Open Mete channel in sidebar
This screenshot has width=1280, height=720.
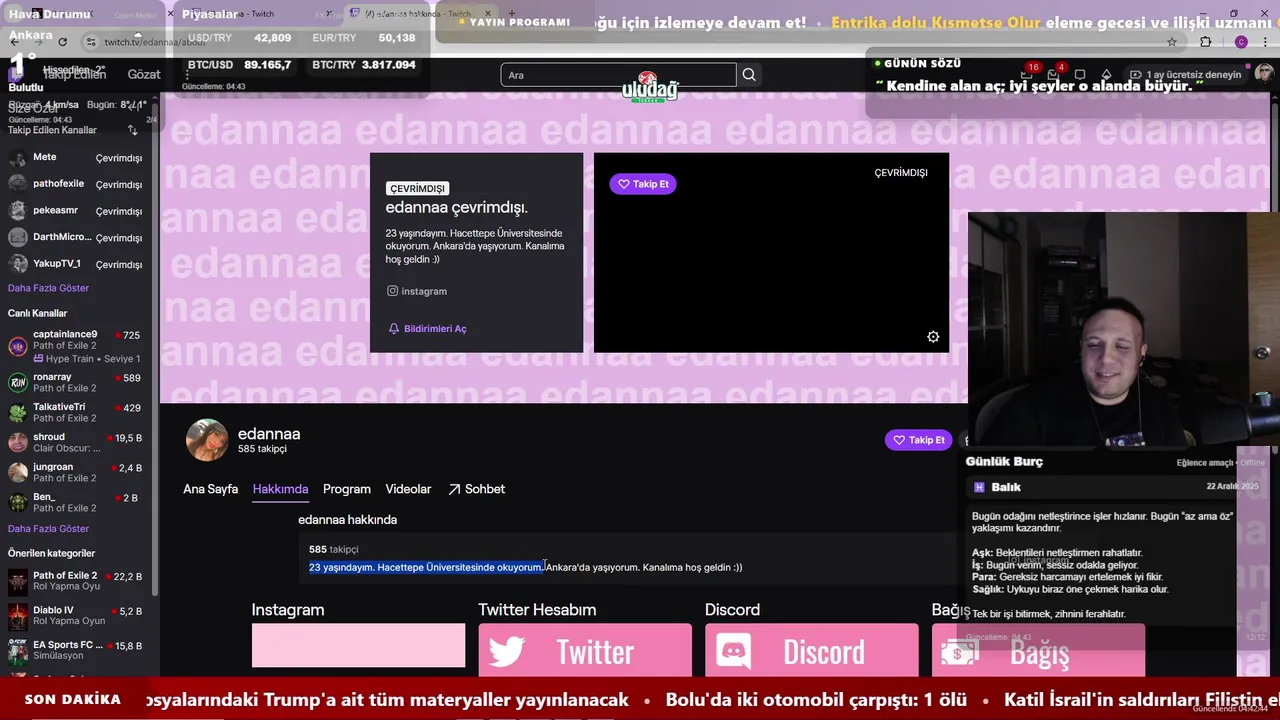(x=78, y=158)
